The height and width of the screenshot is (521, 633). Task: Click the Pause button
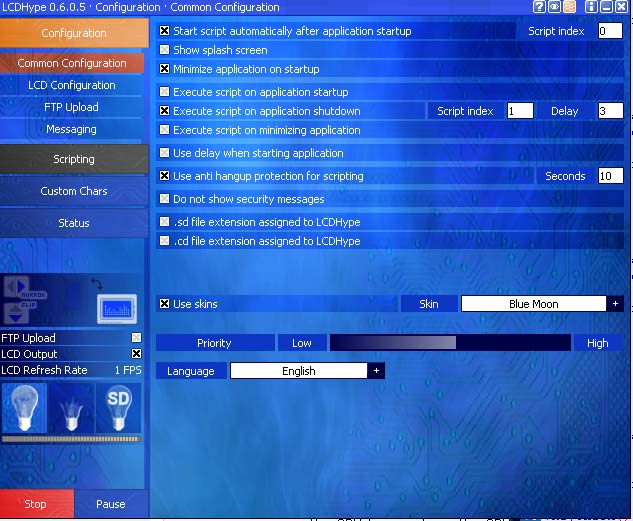coord(111,504)
